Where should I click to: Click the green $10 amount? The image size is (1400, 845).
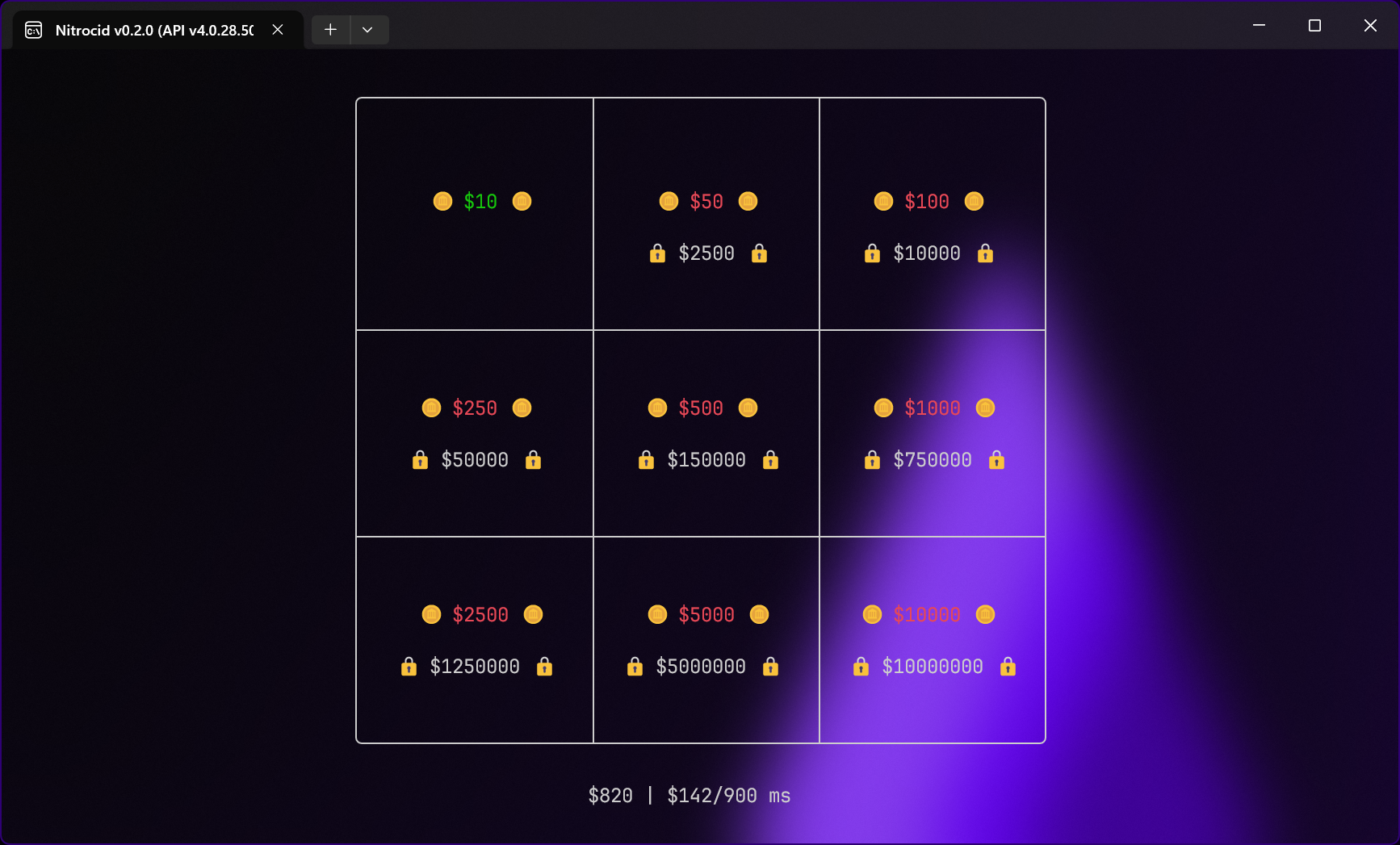point(480,201)
